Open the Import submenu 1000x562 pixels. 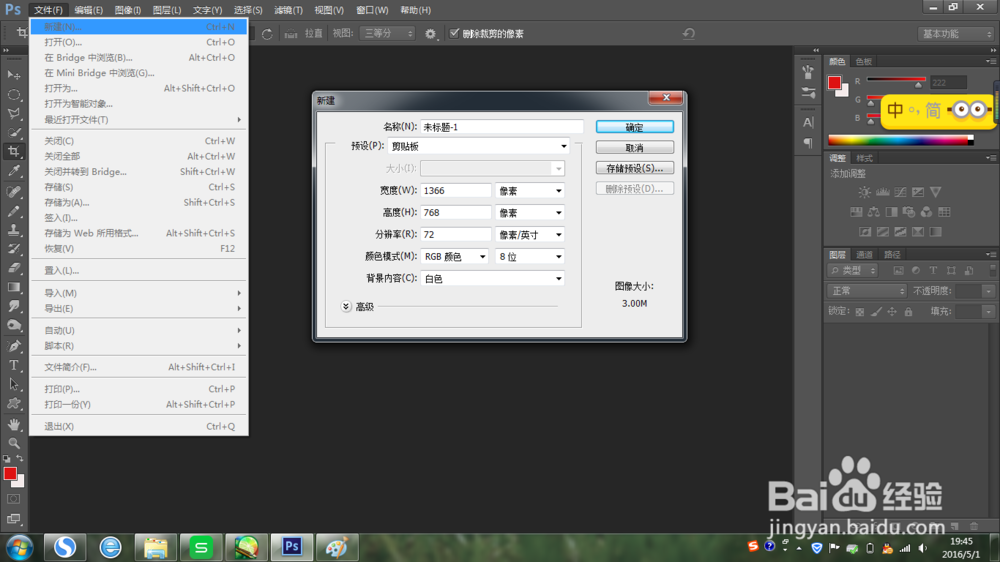pos(139,293)
